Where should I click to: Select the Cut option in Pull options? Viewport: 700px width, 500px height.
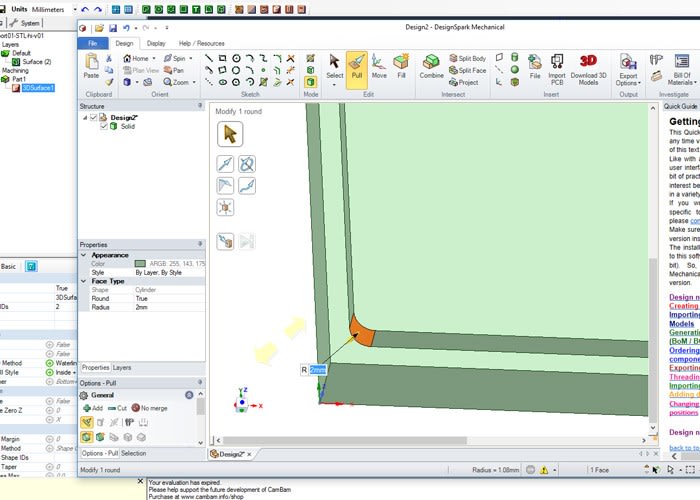[117, 408]
